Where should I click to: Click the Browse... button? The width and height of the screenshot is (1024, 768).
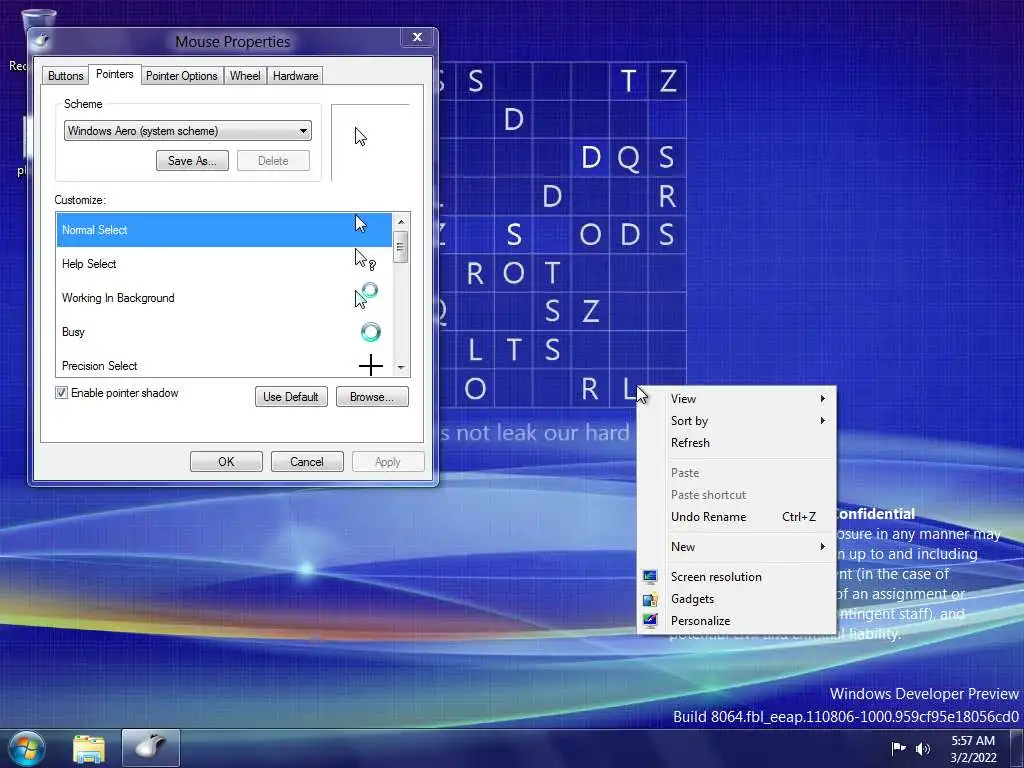[372, 396]
